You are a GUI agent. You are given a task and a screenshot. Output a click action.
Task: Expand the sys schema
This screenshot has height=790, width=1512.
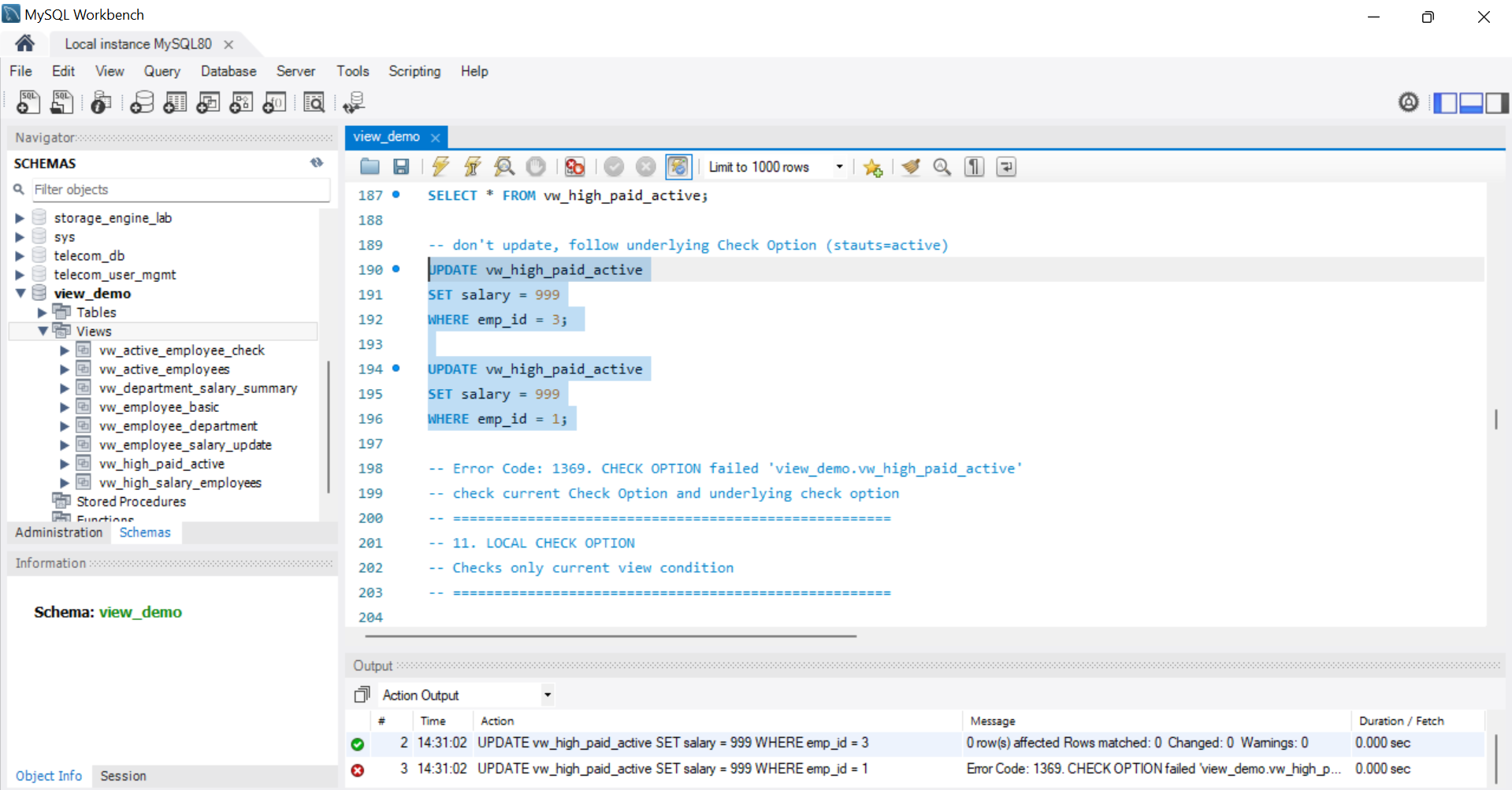(x=20, y=237)
